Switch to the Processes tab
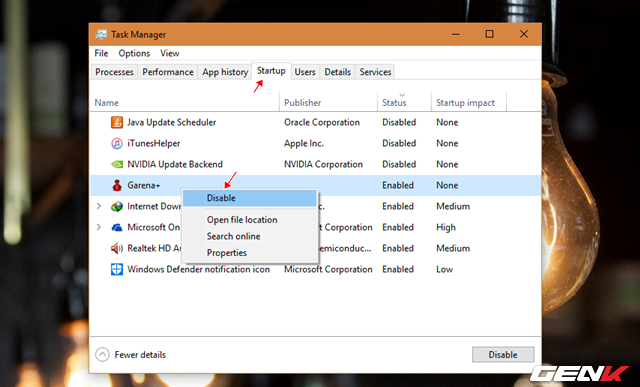Screen dimensions: 640x387 [114, 72]
